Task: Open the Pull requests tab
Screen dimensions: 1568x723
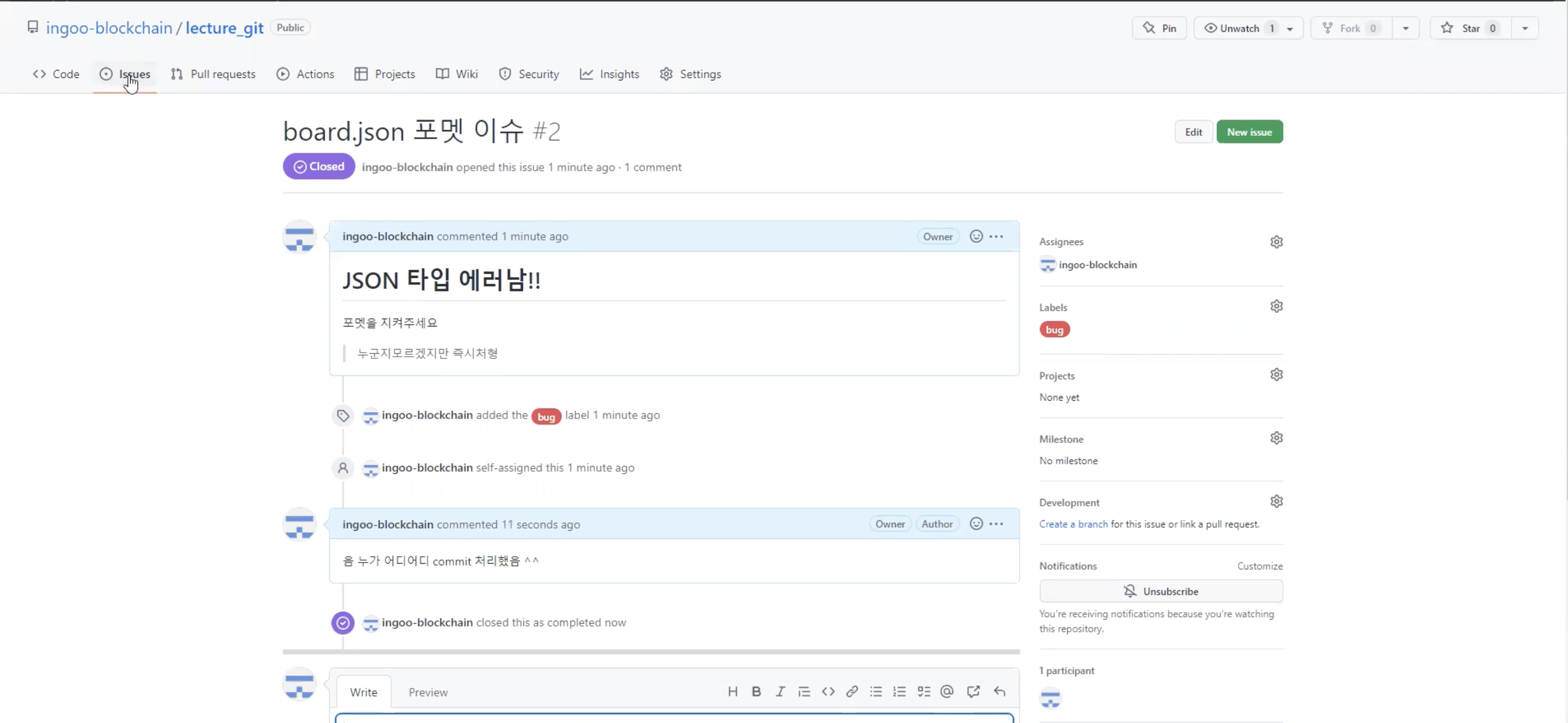Action: pos(213,74)
